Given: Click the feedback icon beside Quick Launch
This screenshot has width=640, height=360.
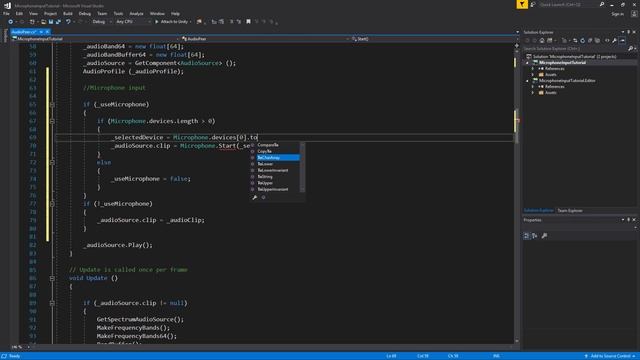Looking at the screenshot, I should pos(533,4).
